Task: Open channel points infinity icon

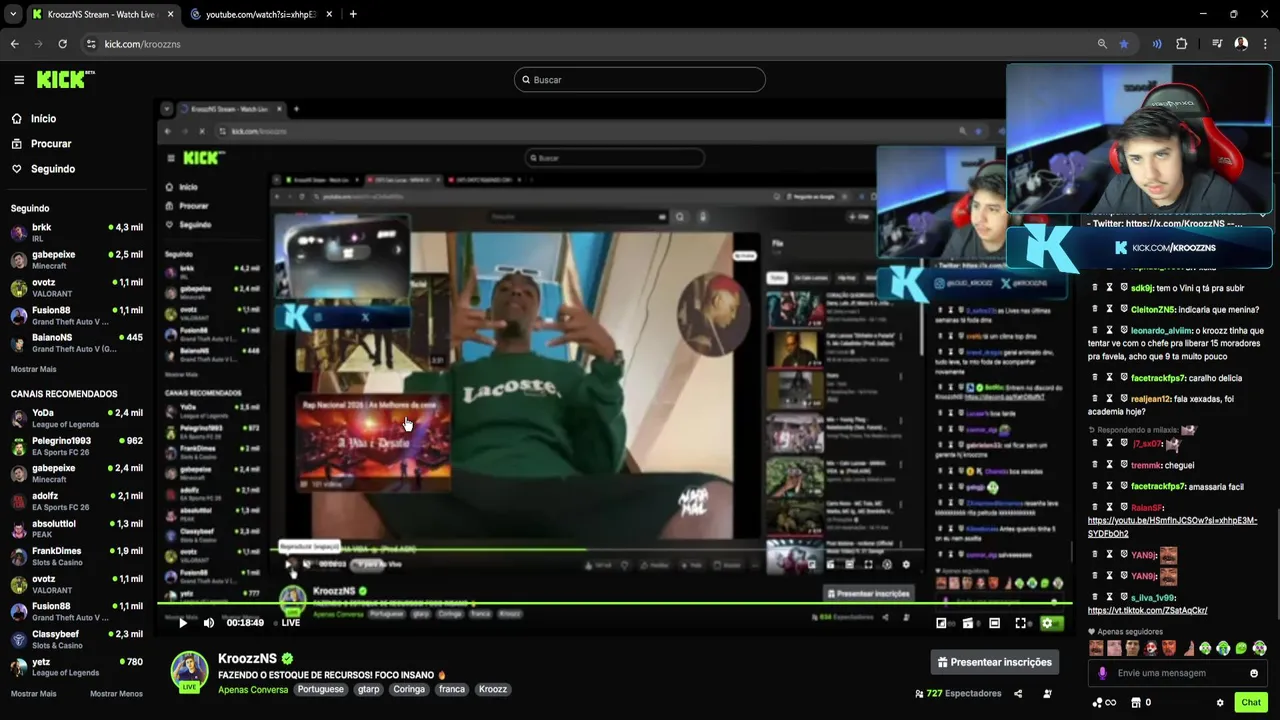Action: point(1104,703)
